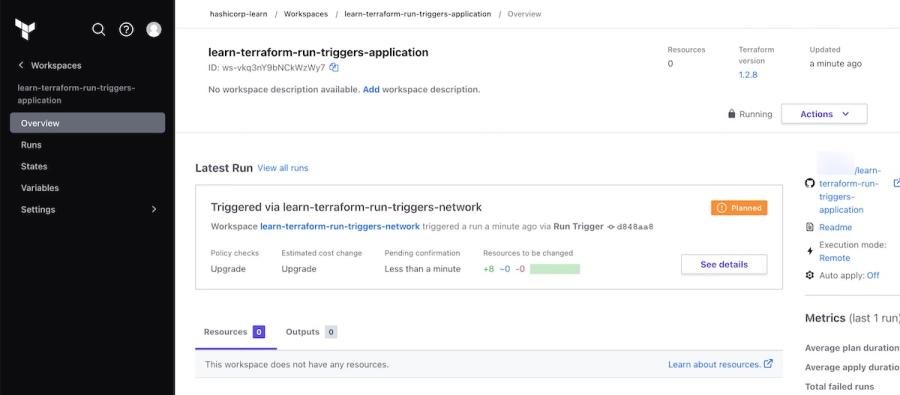Go back to Workspaces in sidebar

tap(56, 65)
